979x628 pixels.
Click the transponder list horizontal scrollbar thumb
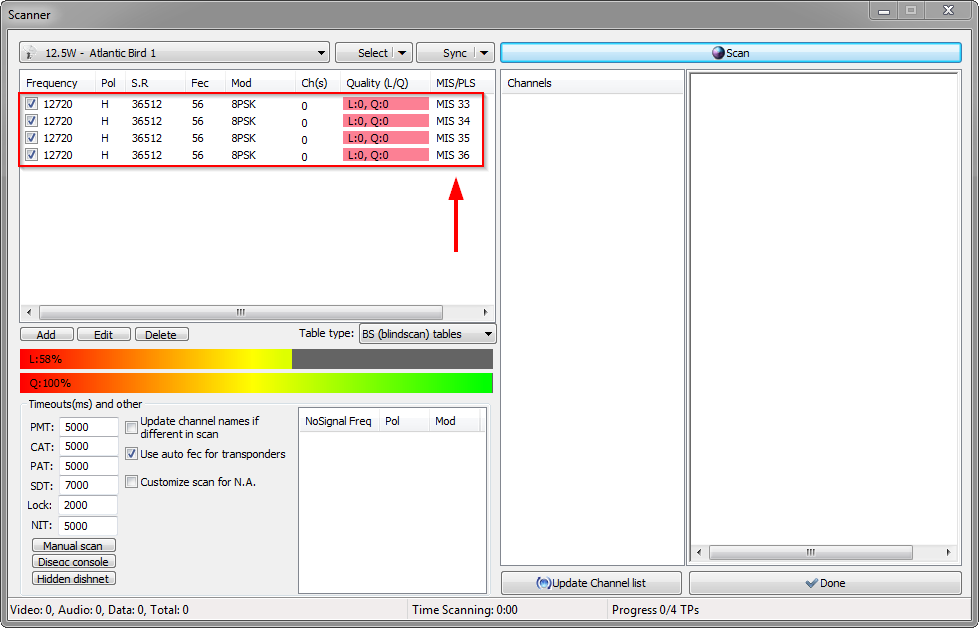[x=241, y=312]
